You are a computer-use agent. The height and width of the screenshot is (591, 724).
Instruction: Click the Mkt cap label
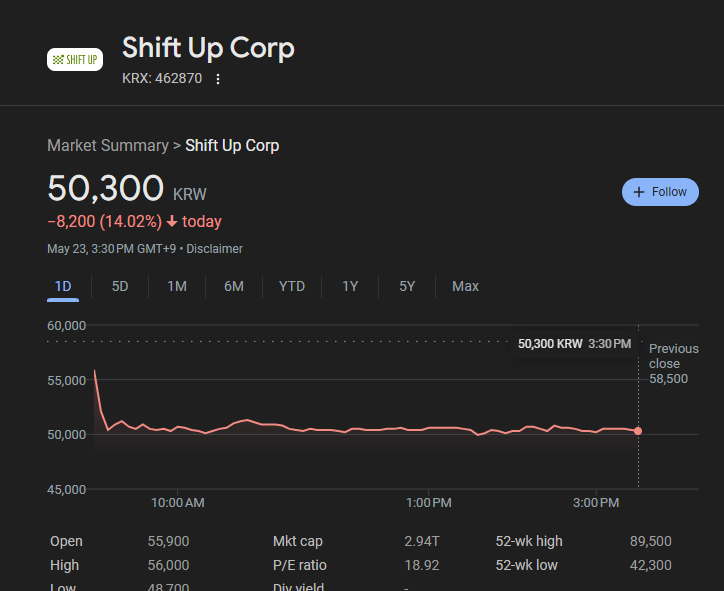click(x=298, y=541)
